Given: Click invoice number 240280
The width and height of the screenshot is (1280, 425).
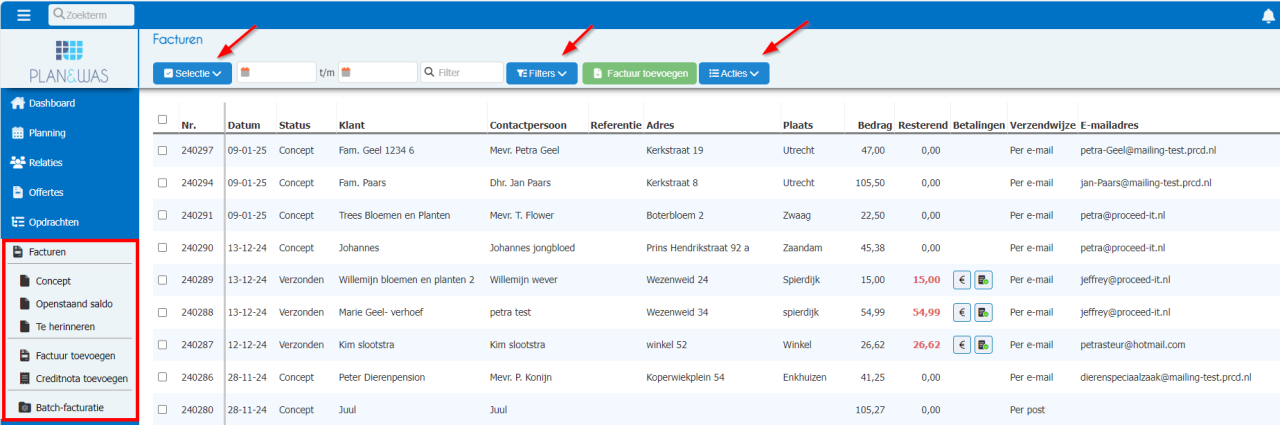Looking at the screenshot, I should point(197,410).
